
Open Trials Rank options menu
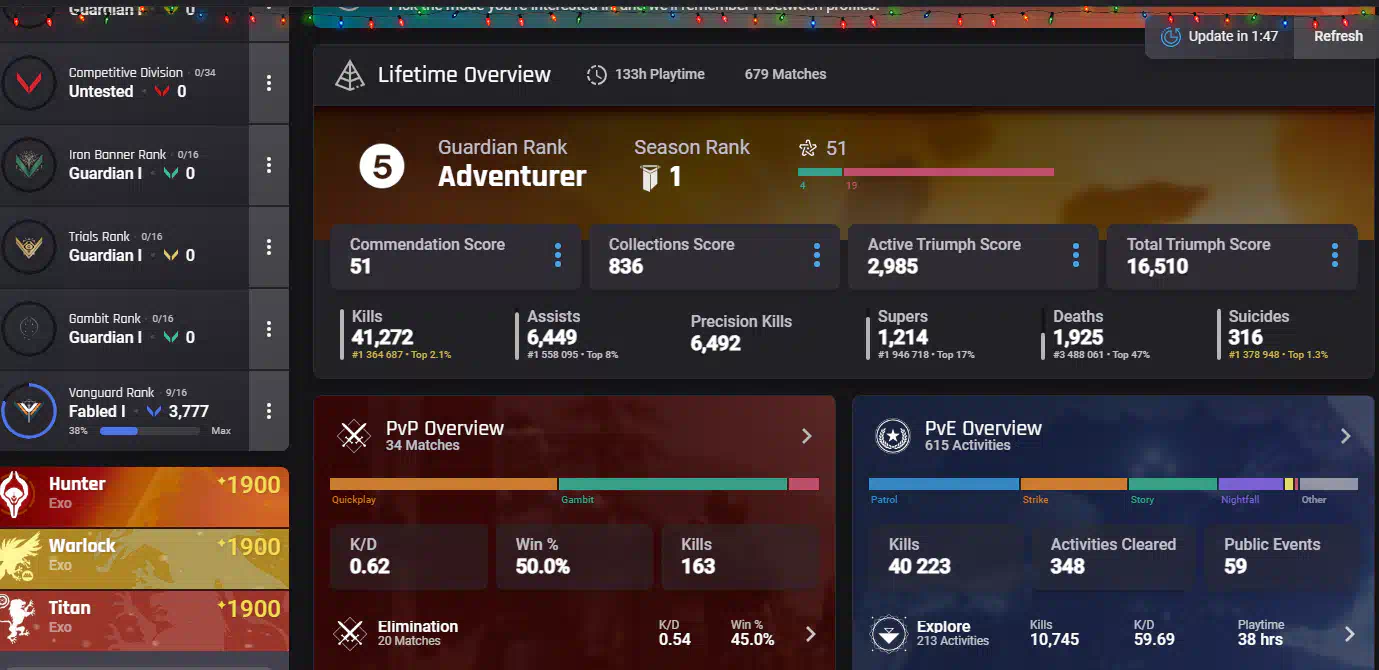coord(269,247)
